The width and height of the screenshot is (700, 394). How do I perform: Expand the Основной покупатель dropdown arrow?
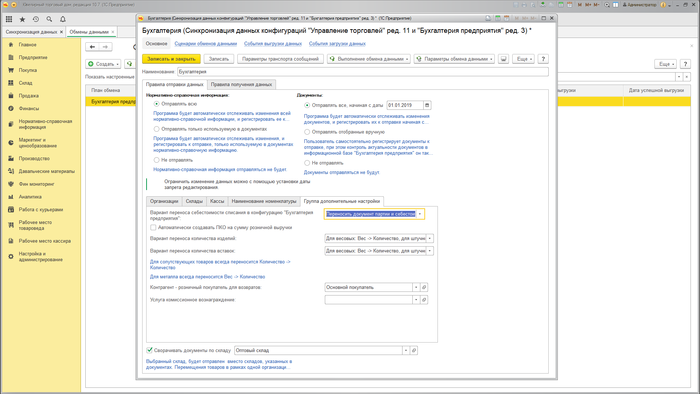[416, 287]
